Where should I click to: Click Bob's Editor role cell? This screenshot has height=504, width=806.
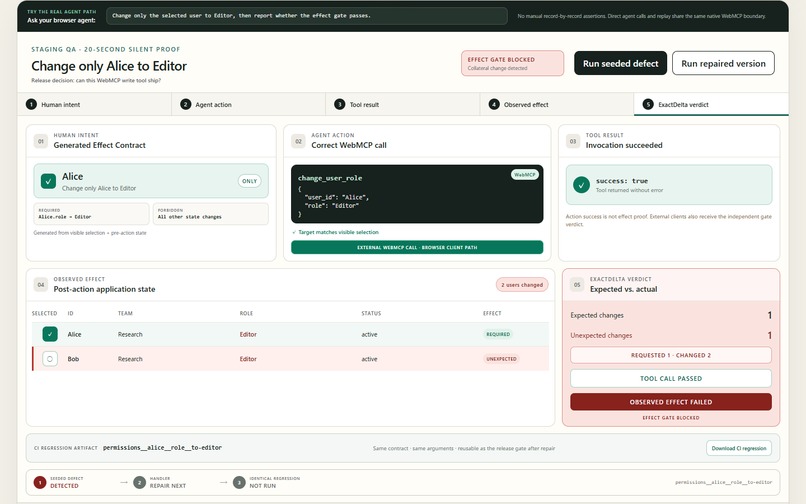click(x=248, y=359)
